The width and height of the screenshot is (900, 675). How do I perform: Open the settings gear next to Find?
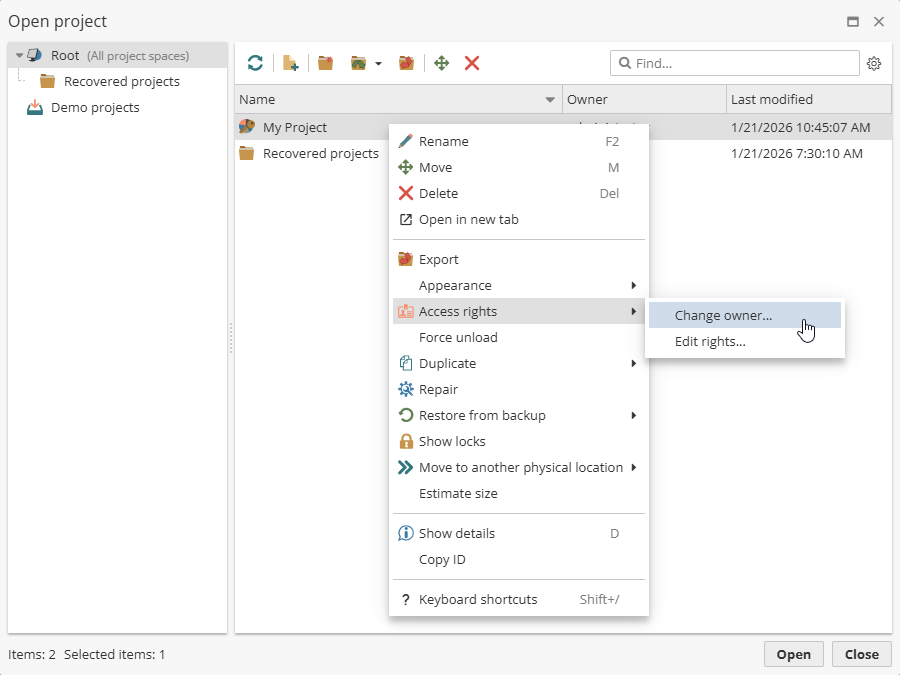point(874,63)
